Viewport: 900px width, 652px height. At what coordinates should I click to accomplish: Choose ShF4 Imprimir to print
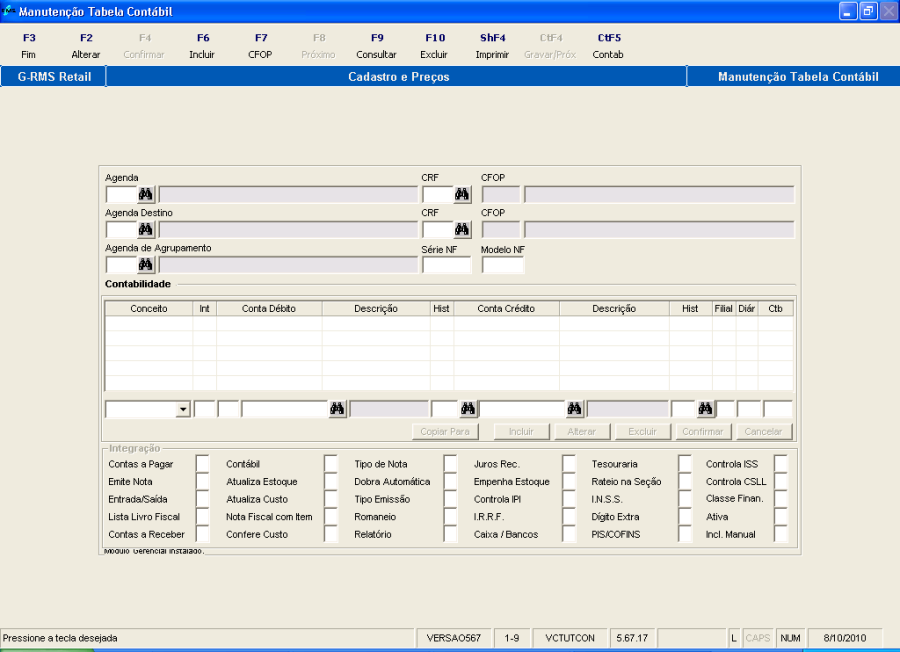tap(492, 46)
